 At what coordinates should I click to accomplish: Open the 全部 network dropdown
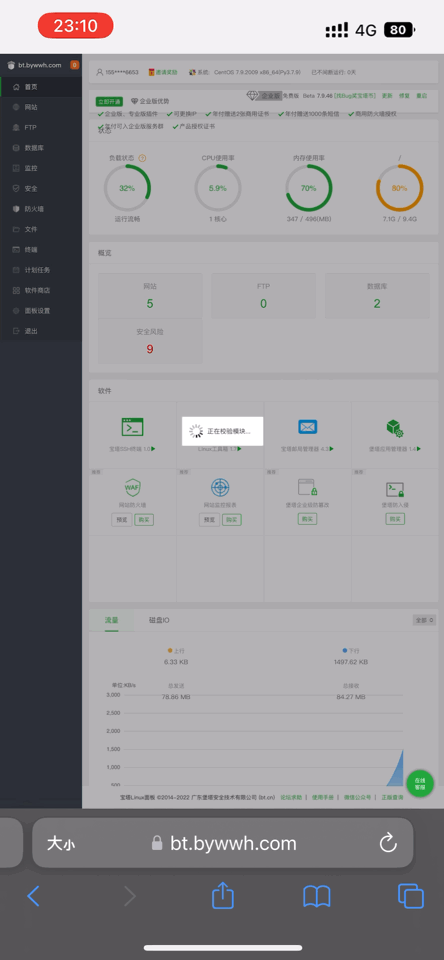click(x=424, y=620)
